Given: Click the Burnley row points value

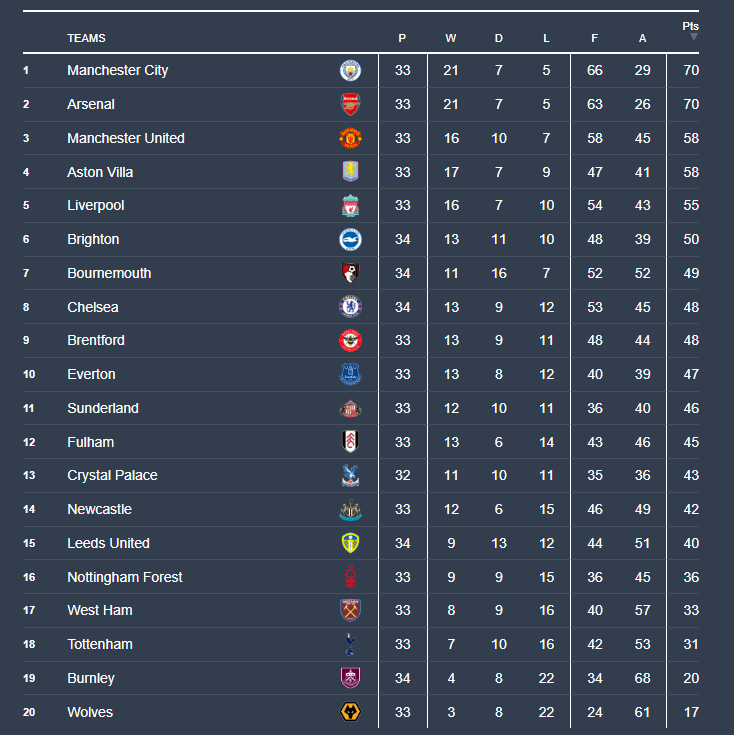Looking at the screenshot, I should coord(691,678).
